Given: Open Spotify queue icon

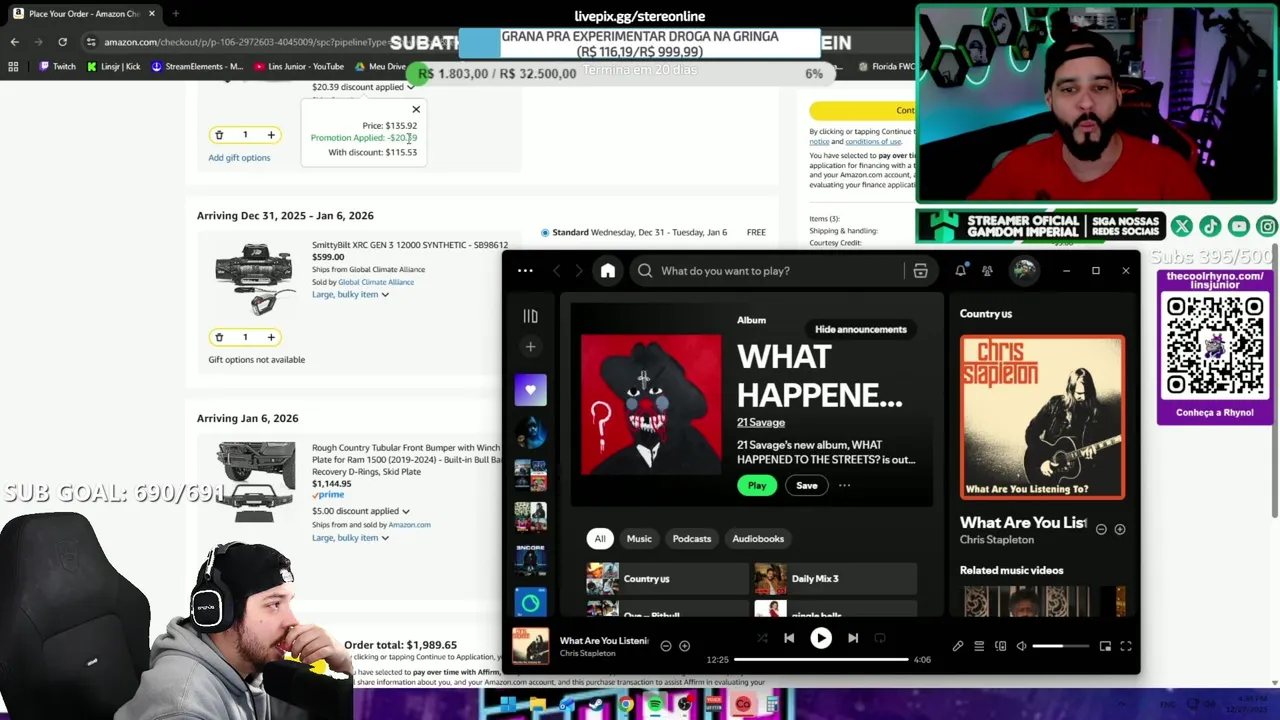Looking at the screenshot, I should coord(979,646).
